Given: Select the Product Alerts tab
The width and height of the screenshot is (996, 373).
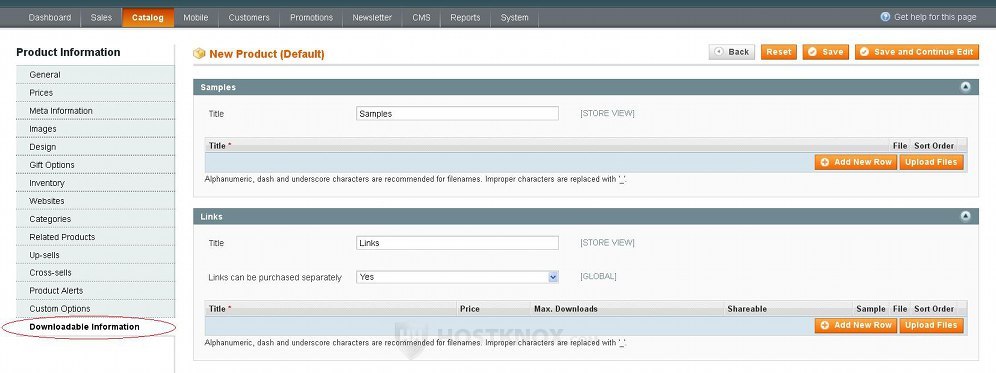Looking at the screenshot, I should [x=95, y=290].
